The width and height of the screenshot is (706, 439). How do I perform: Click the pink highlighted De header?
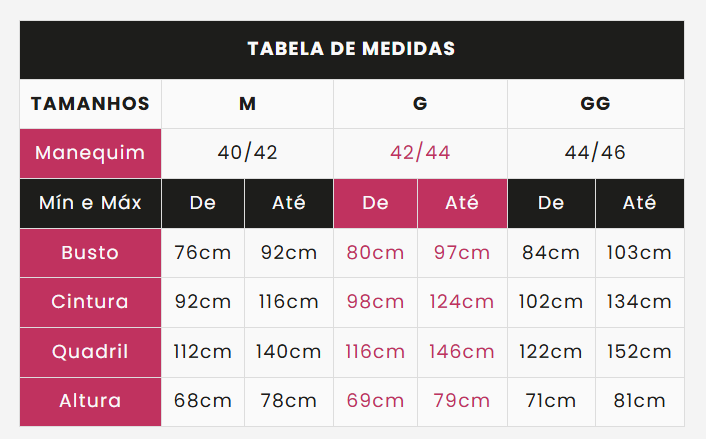(x=376, y=203)
